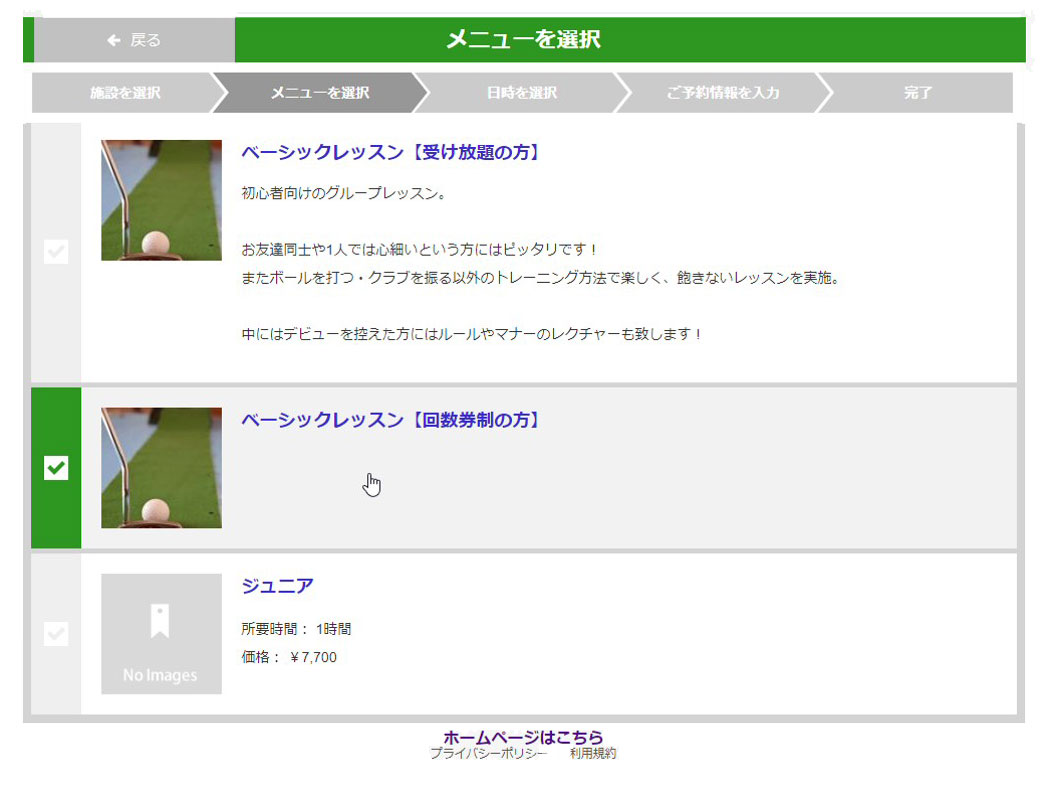Go to the 施設を選択 step
This screenshot has width=1050, height=800.
point(124,93)
